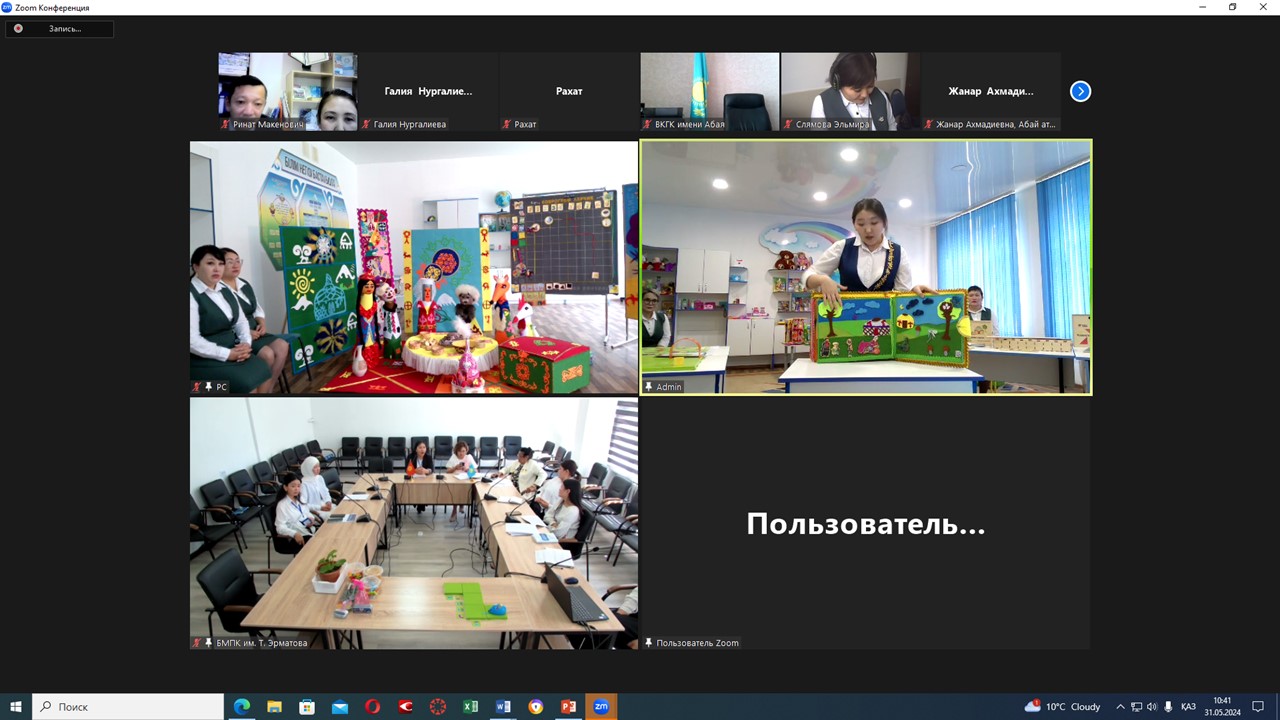
Task: Open Windows notification center
Action: 1258,707
